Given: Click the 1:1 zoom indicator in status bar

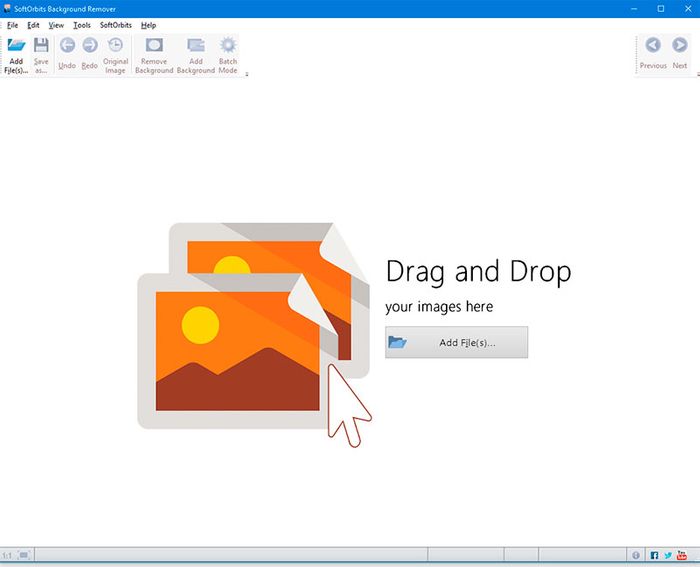Looking at the screenshot, I should (x=7, y=555).
